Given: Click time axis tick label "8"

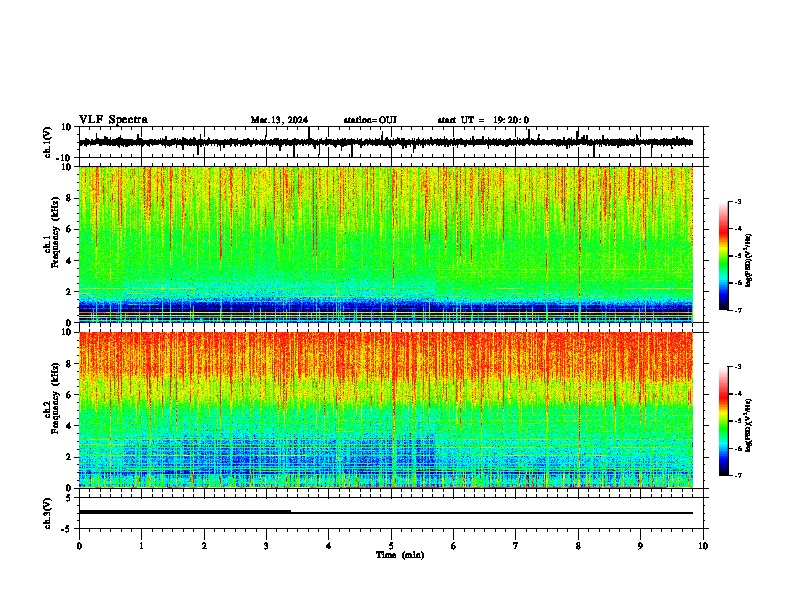Looking at the screenshot, I should coord(578,546).
